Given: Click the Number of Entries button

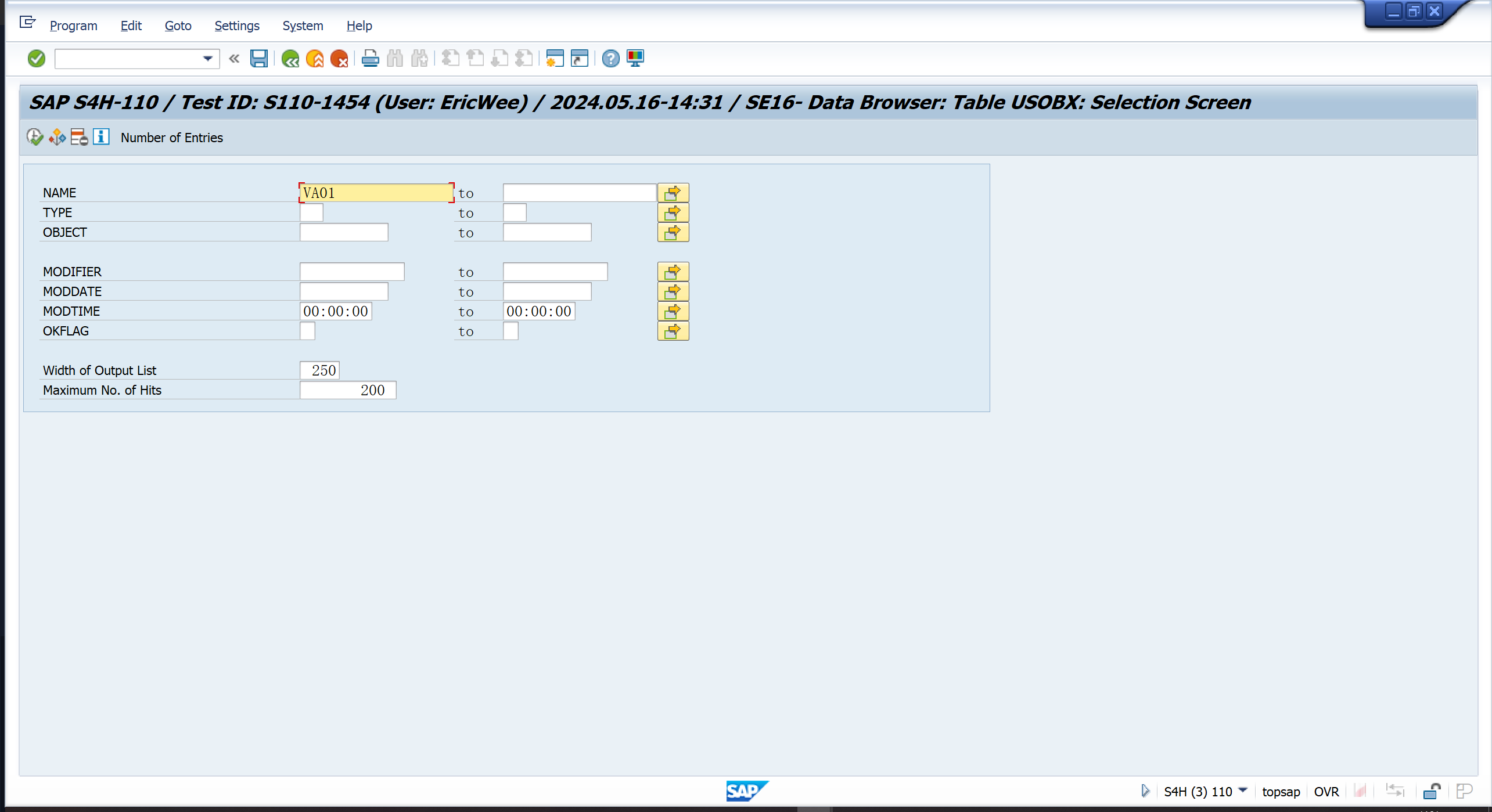Looking at the screenshot, I should click(171, 138).
